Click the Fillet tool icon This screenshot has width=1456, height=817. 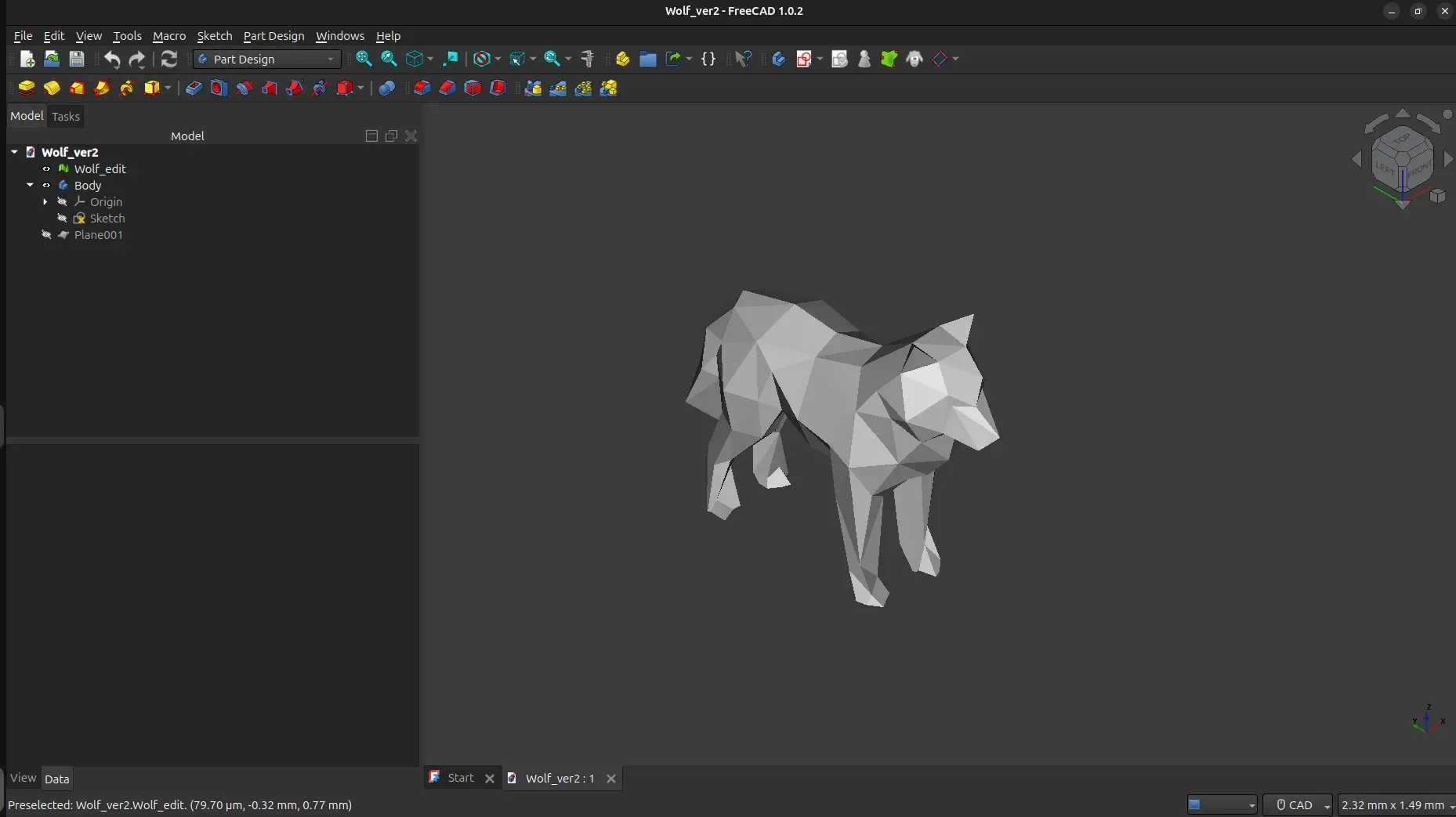point(422,88)
